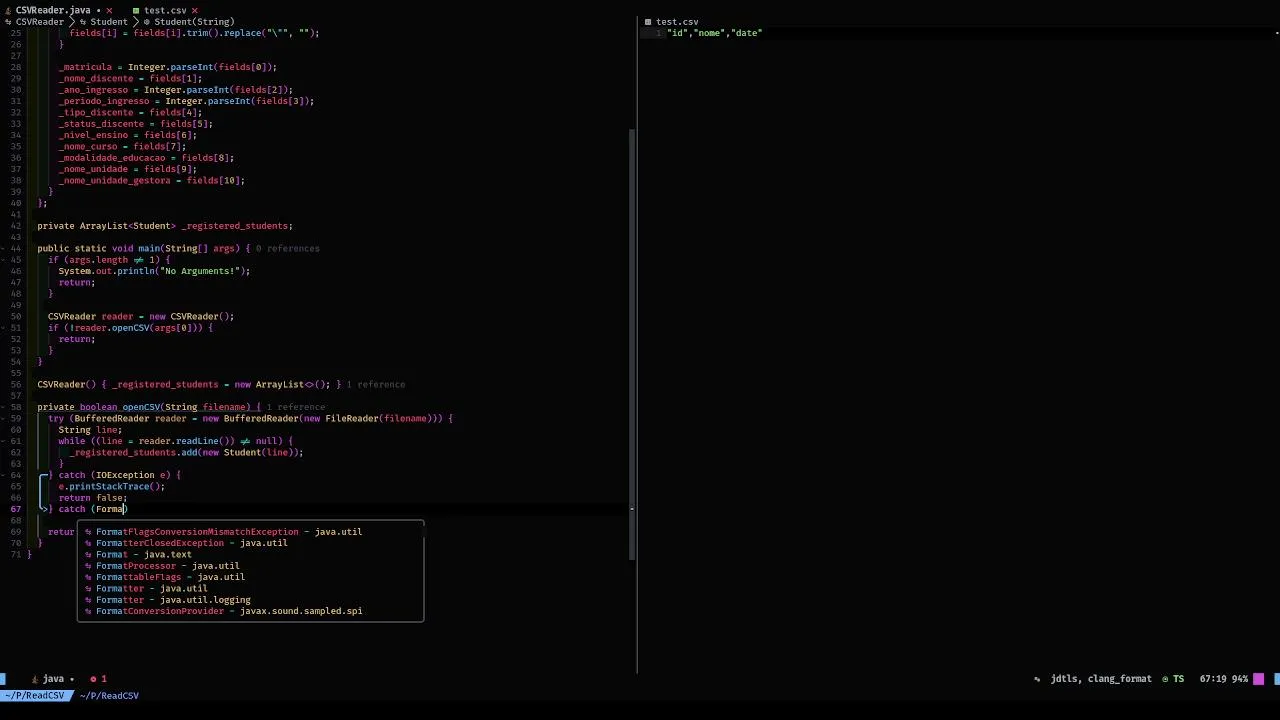Click the error count in status bar

tap(98, 679)
